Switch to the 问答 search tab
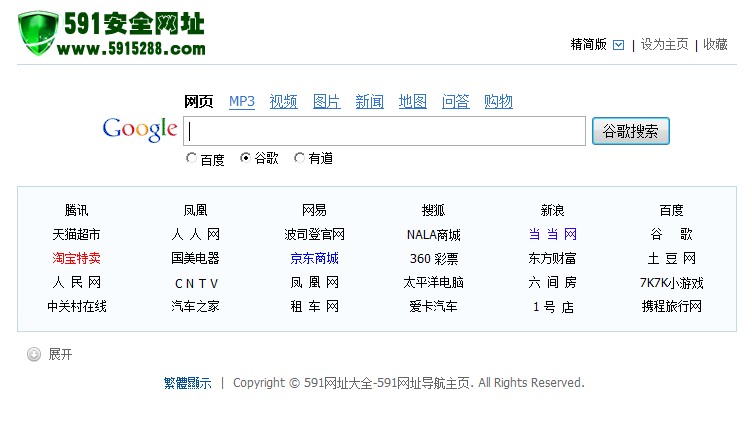Viewport: 752px width, 424px height. coord(456,102)
